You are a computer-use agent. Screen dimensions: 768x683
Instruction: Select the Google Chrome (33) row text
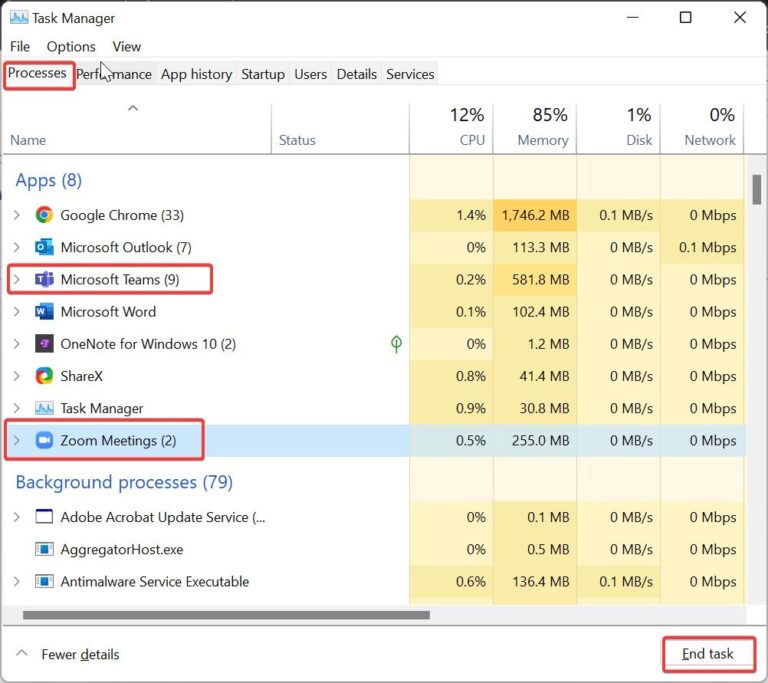coord(122,215)
